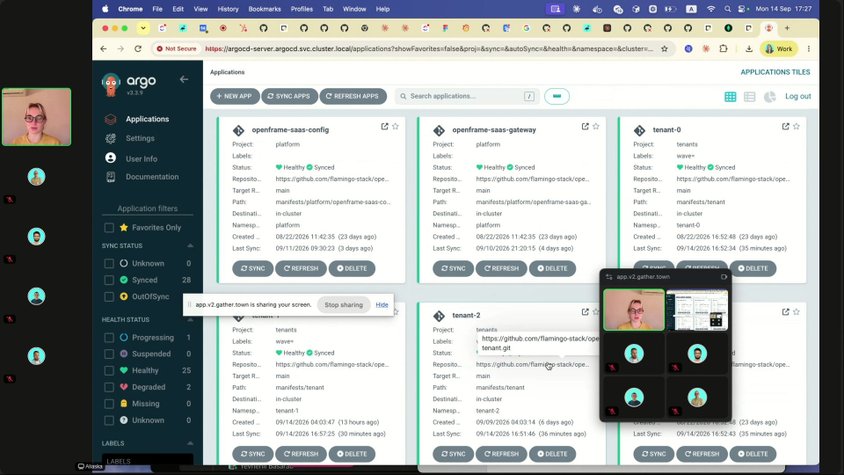Refresh the openframe-saas-config app
Image resolution: width=844 pixels, height=475 pixels.
point(301,268)
